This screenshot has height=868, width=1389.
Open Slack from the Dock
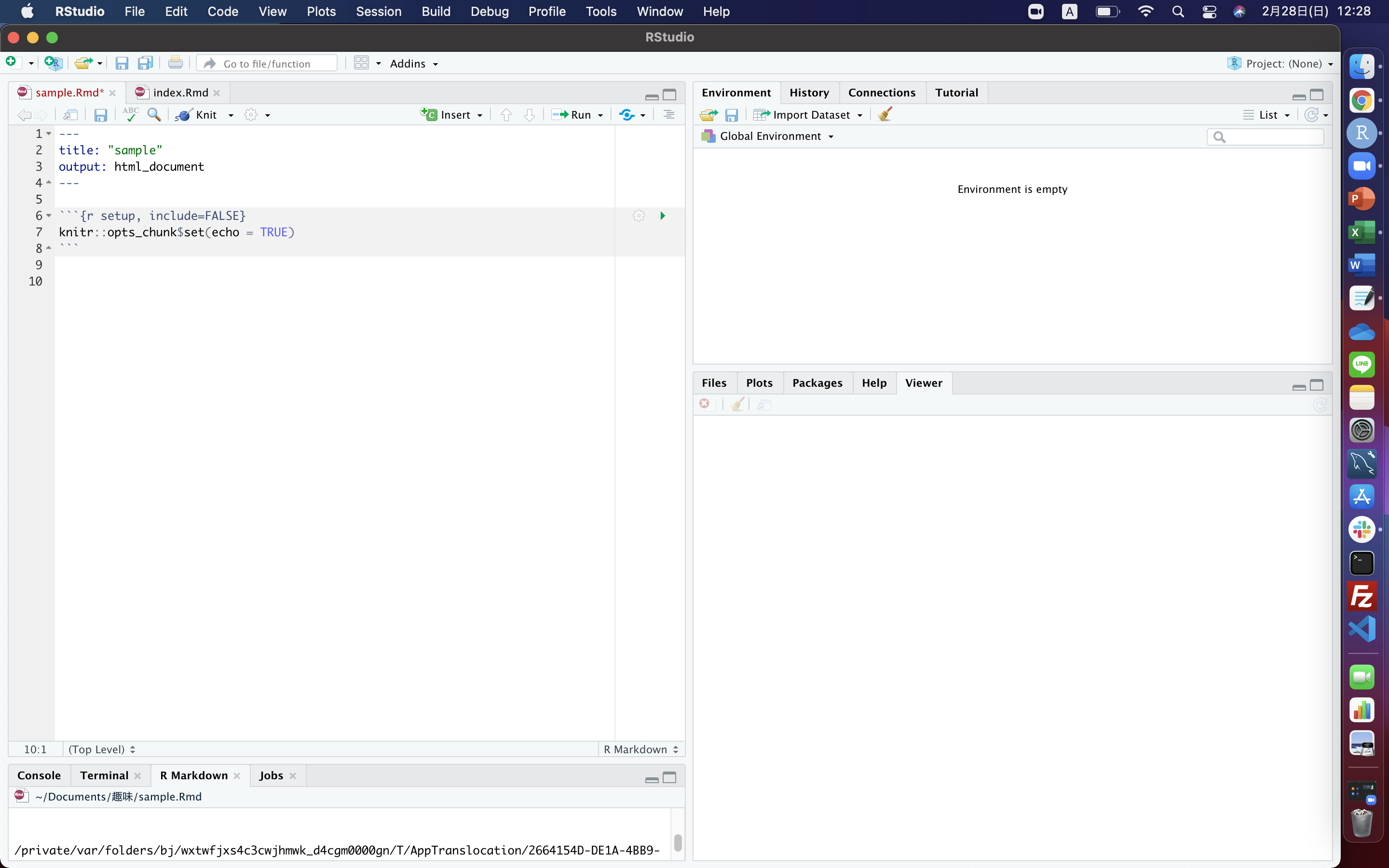click(1362, 529)
